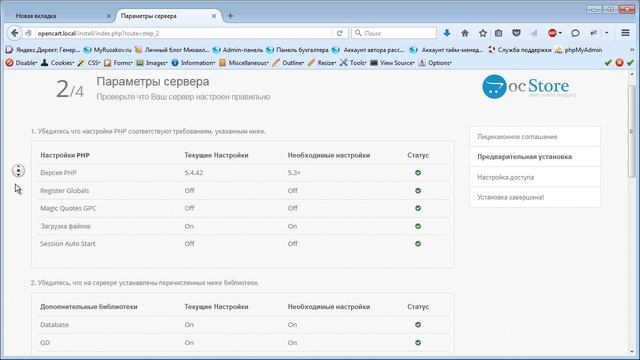Screen dimensions: 640x360
Task: Click the 5.4.42 PHP version value
Action: 193,173
